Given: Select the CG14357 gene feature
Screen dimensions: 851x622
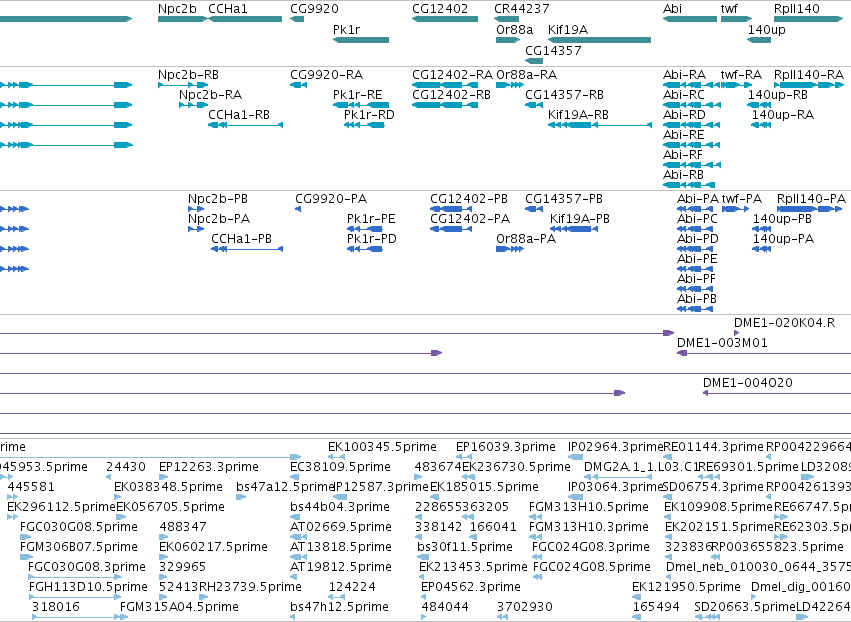Looking at the screenshot, I should 534,61.
